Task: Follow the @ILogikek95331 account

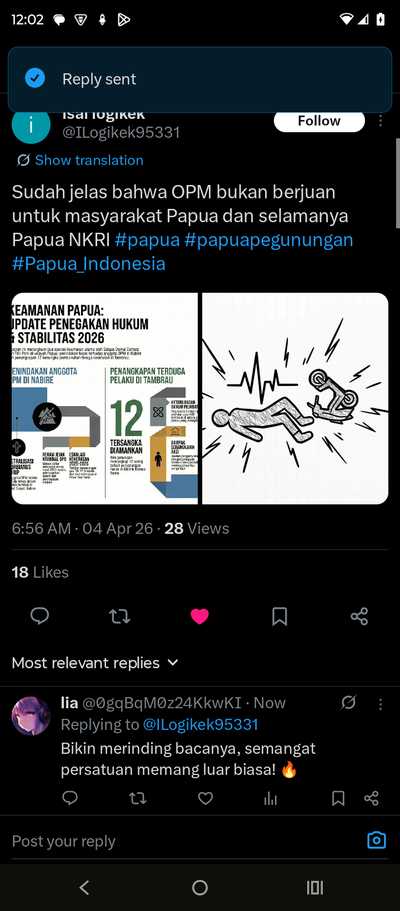Action: pyautogui.click(x=319, y=121)
